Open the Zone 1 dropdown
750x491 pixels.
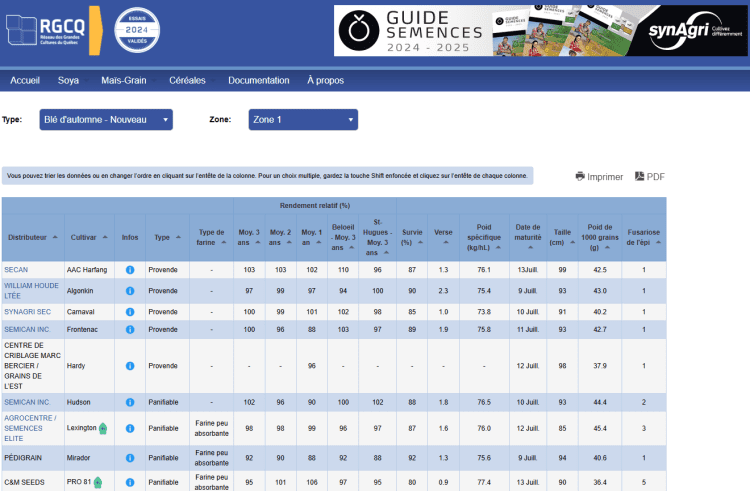pyautogui.click(x=303, y=120)
